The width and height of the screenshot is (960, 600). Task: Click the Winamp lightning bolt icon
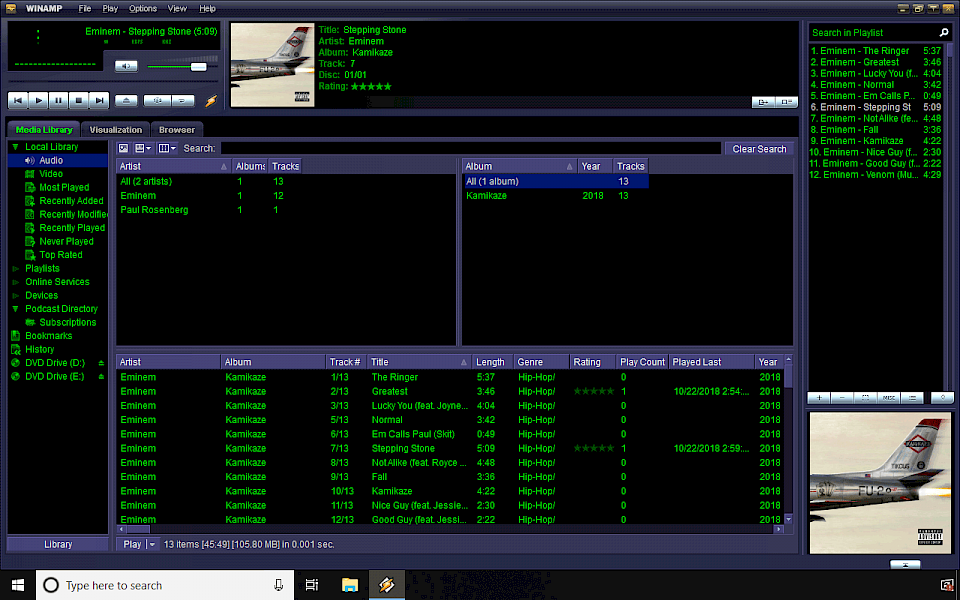[211, 100]
